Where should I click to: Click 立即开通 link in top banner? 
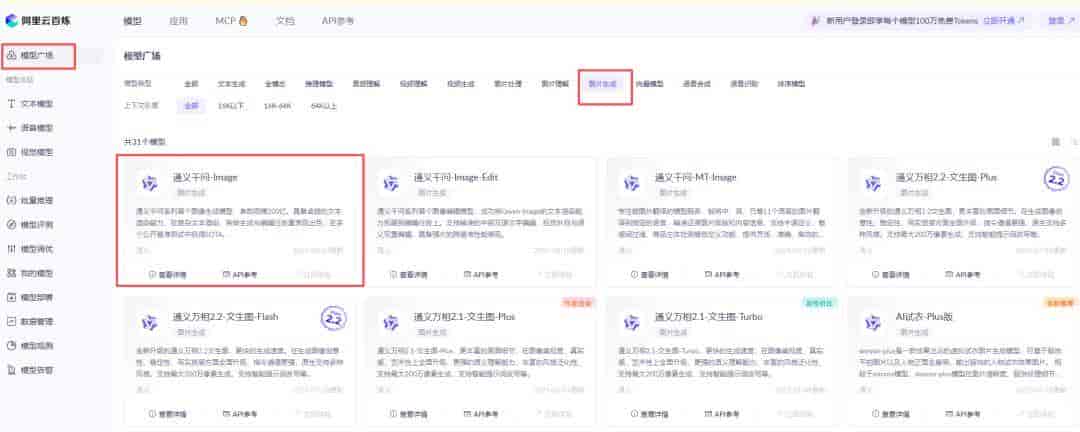coord(1004,21)
